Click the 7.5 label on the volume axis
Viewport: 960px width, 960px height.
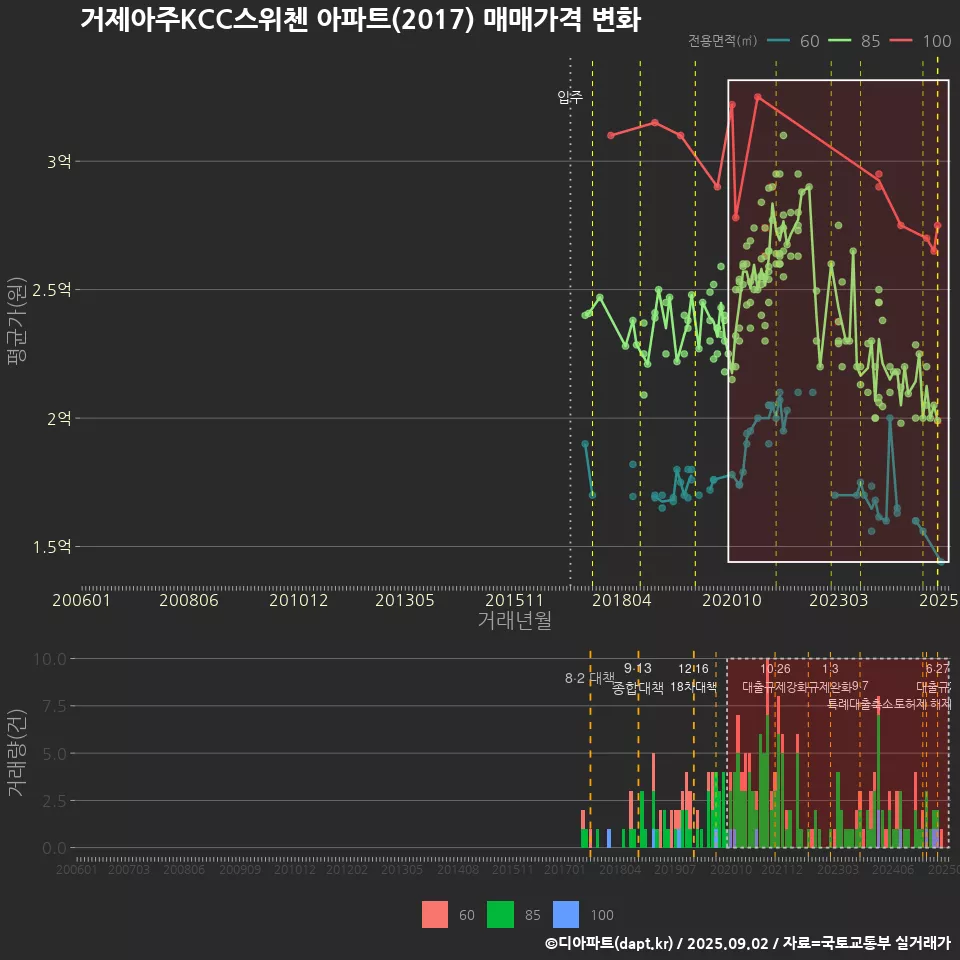tap(55, 707)
